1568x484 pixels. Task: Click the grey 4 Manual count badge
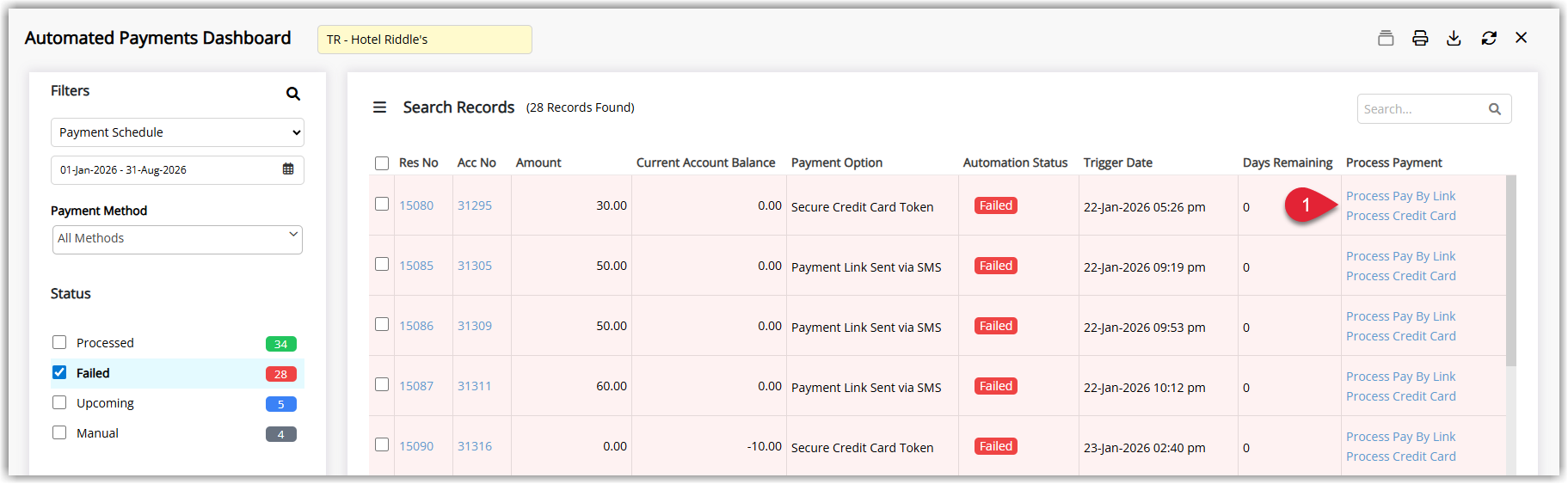click(x=281, y=434)
